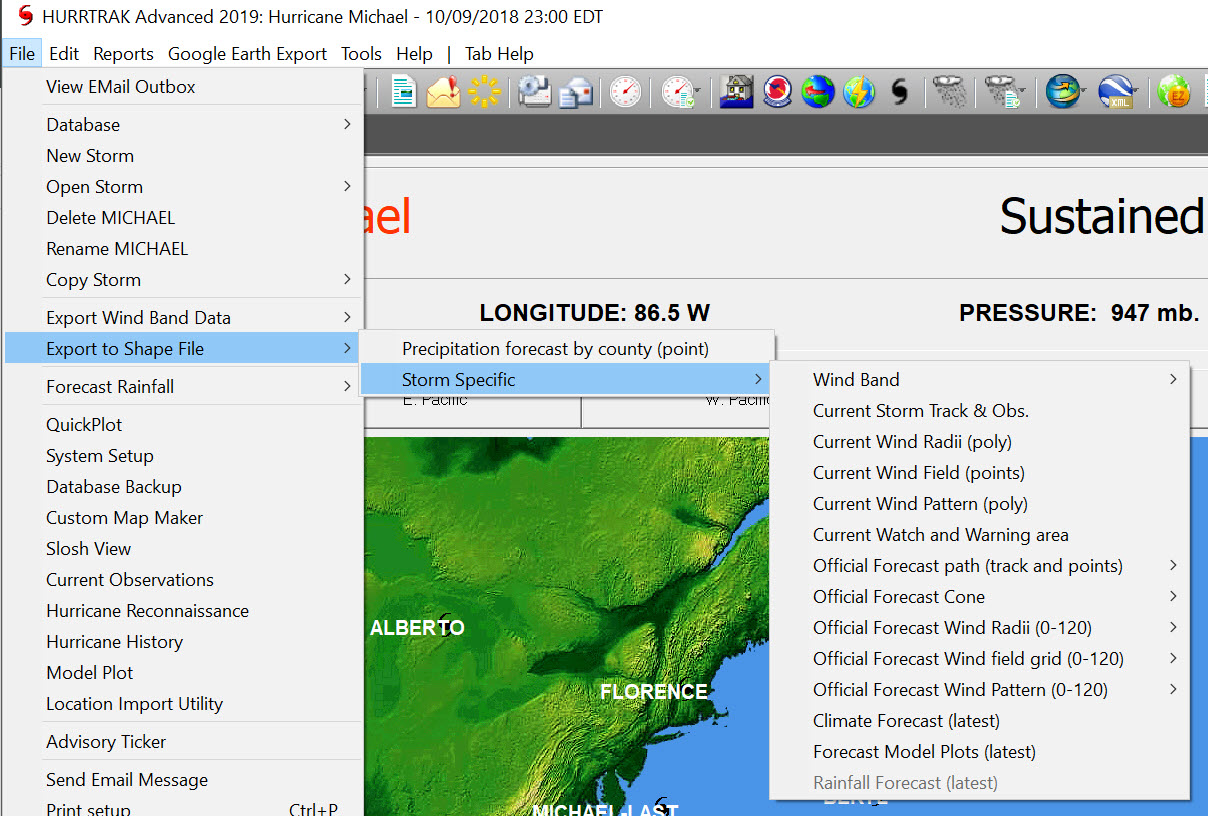Select Current Wind Radii (poly)
This screenshot has height=816, width=1208.
pyautogui.click(x=912, y=442)
